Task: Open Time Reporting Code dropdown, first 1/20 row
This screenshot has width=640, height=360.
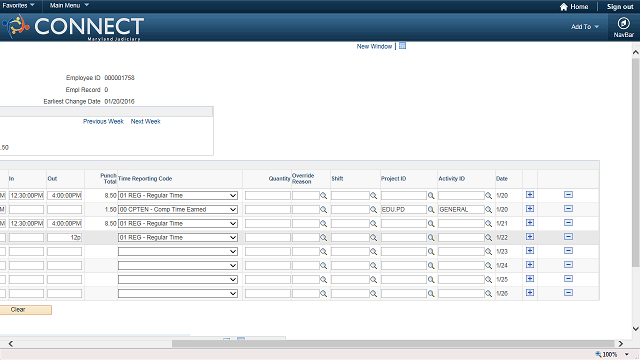Action: [178, 196]
